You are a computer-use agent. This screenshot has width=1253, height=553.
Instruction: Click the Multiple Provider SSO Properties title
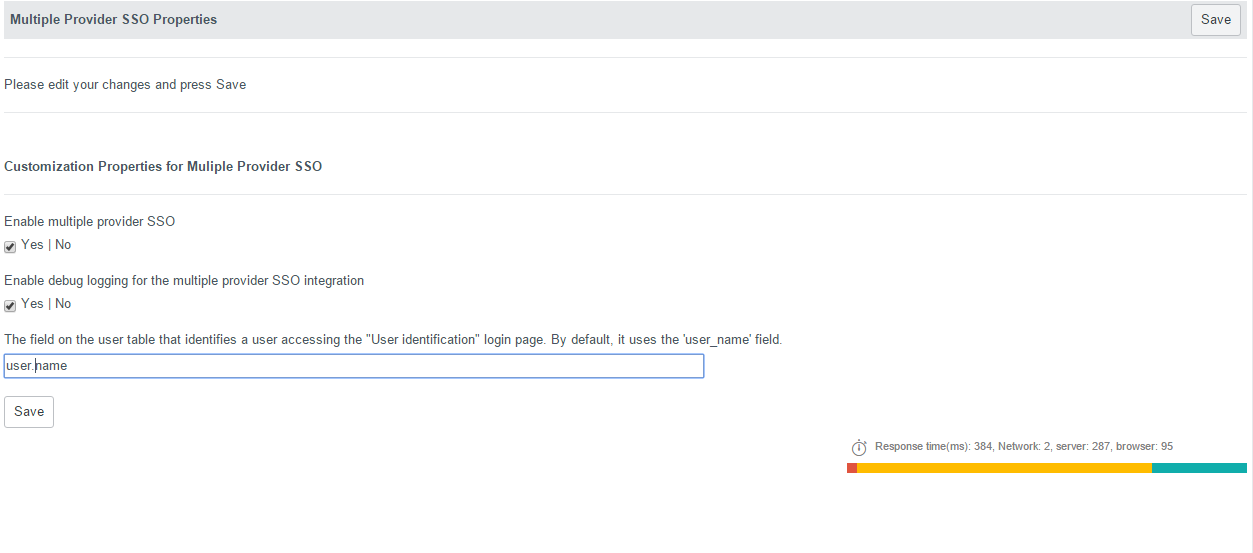(113, 20)
